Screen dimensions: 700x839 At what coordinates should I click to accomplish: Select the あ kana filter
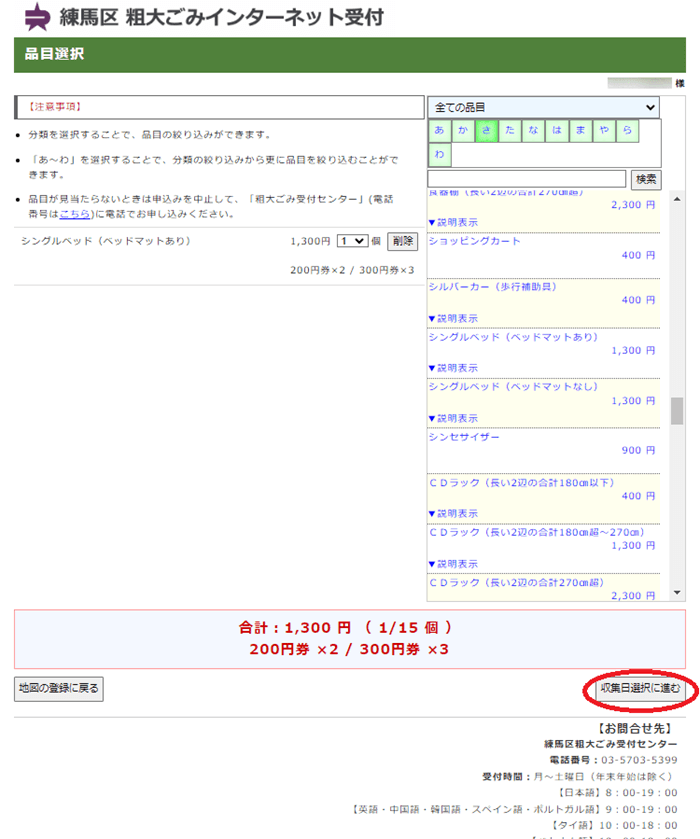click(x=439, y=131)
